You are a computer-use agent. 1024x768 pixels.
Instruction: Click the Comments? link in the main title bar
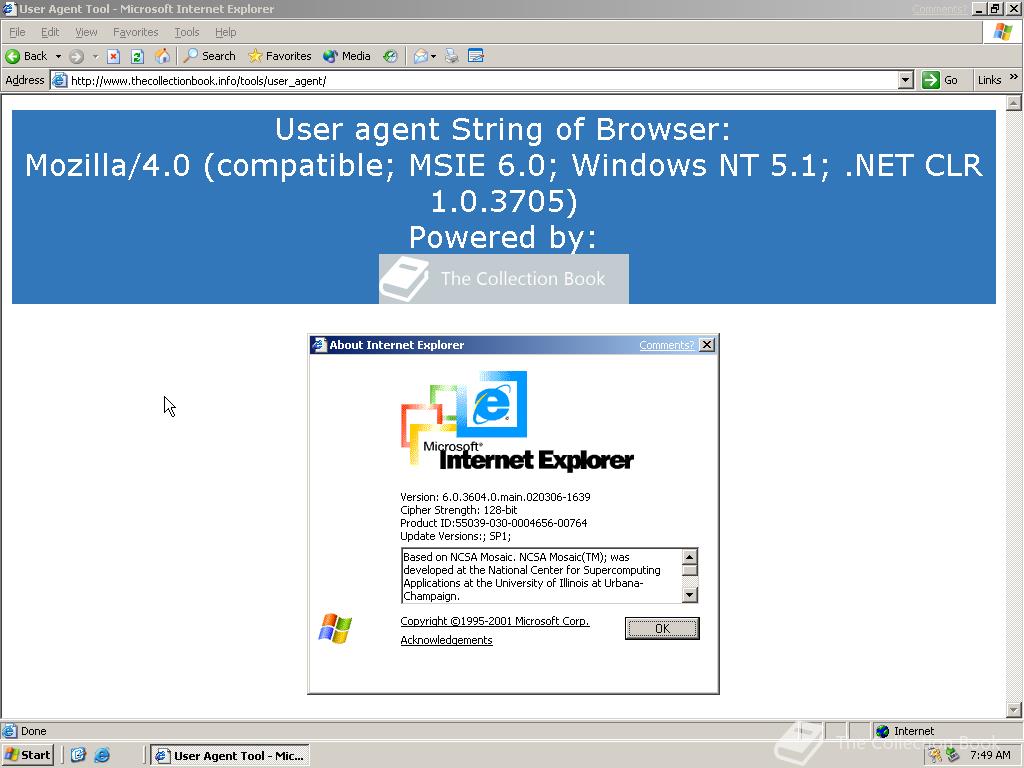coord(938,9)
